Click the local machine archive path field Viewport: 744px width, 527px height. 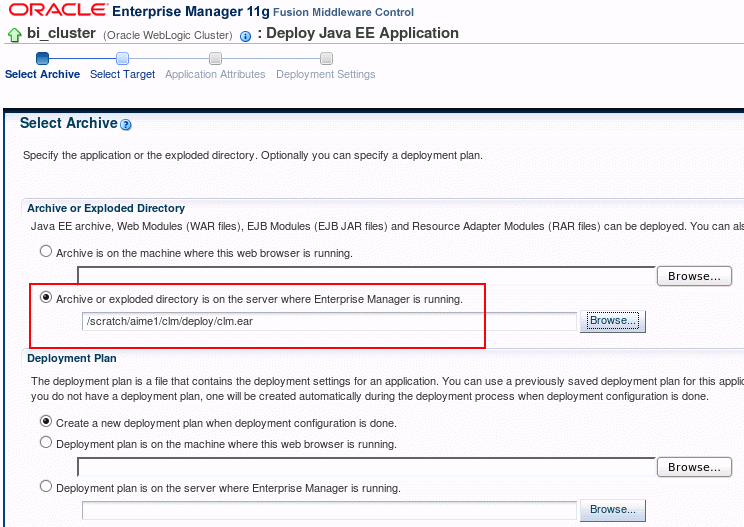[x=366, y=276]
